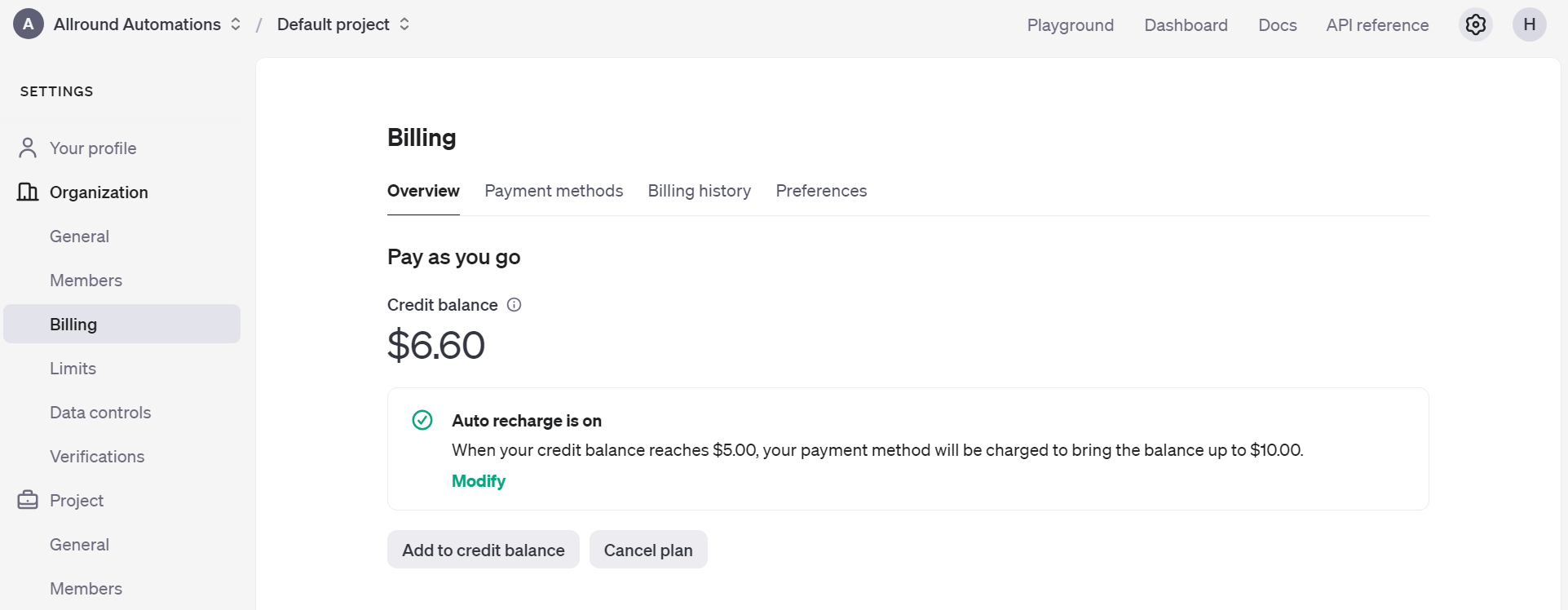Click the Cancel plan button

click(648, 550)
